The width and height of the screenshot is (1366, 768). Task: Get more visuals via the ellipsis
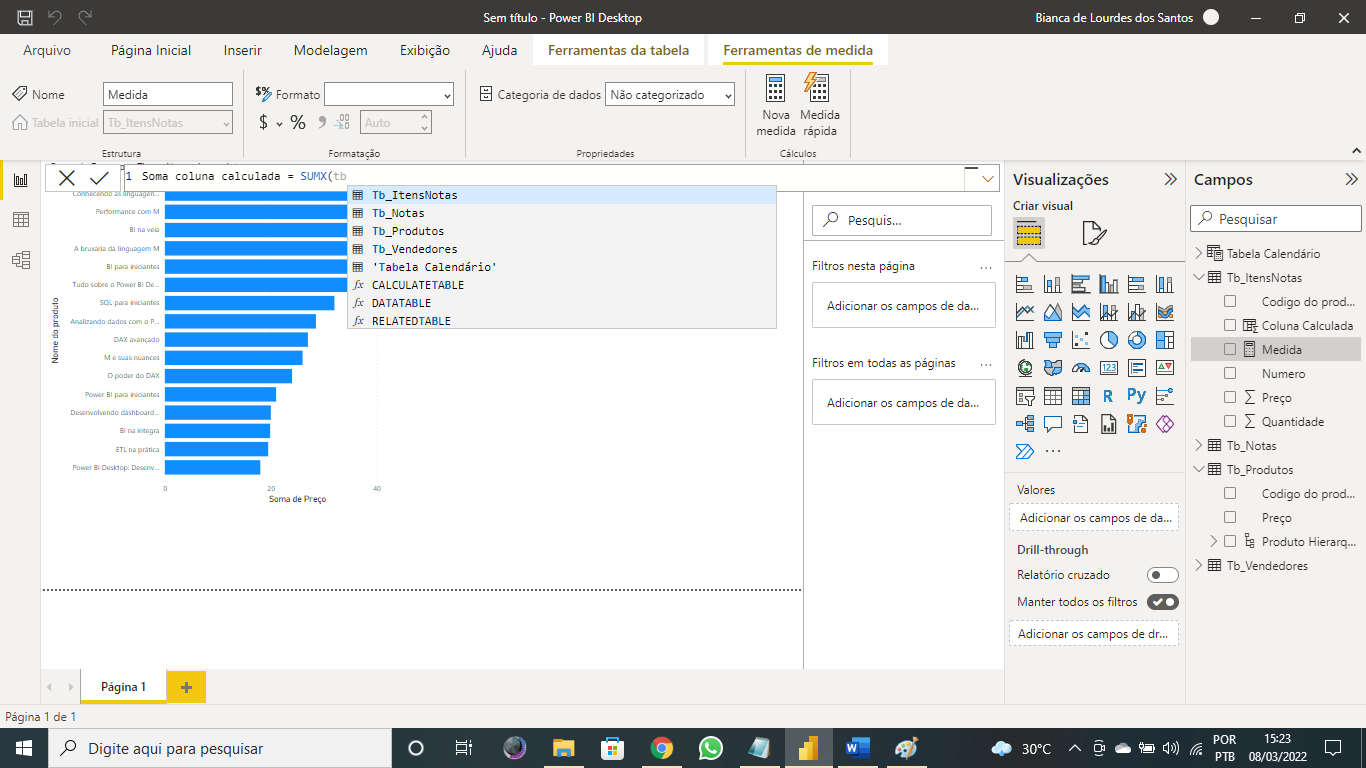click(x=1053, y=452)
